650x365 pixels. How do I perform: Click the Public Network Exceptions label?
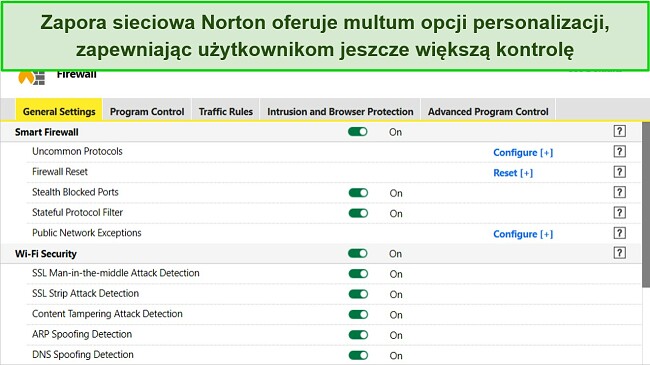click(x=87, y=233)
